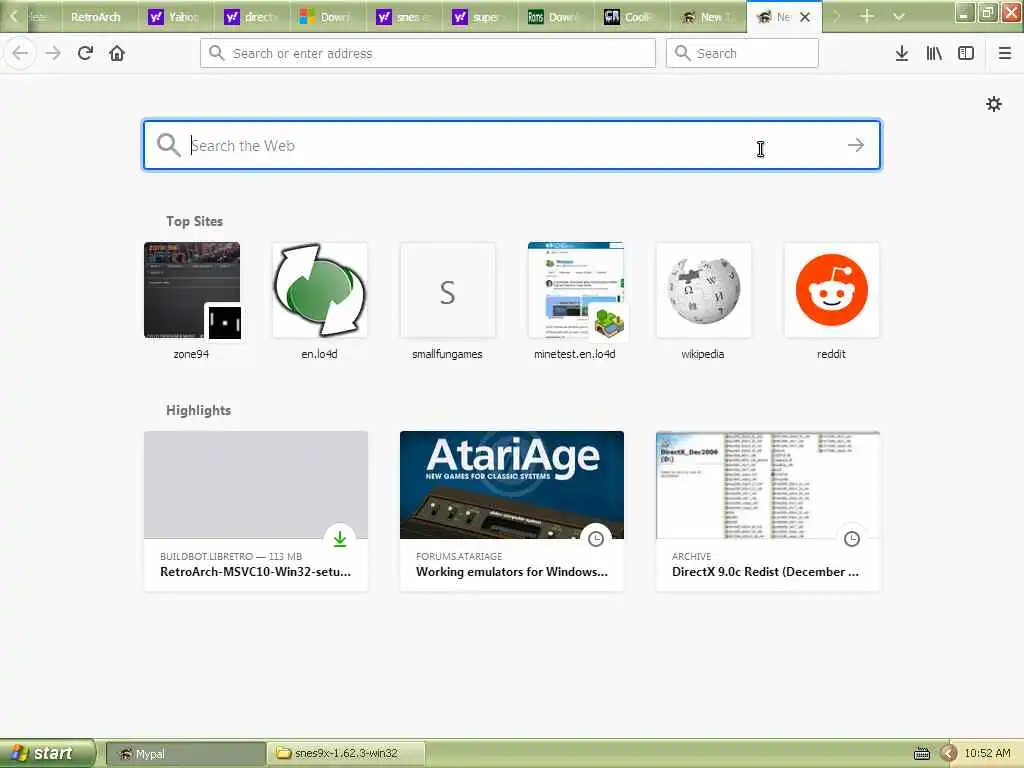Toggle the sidebar view
The width and height of the screenshot is (1024, 768).
[x=966, y=53]
